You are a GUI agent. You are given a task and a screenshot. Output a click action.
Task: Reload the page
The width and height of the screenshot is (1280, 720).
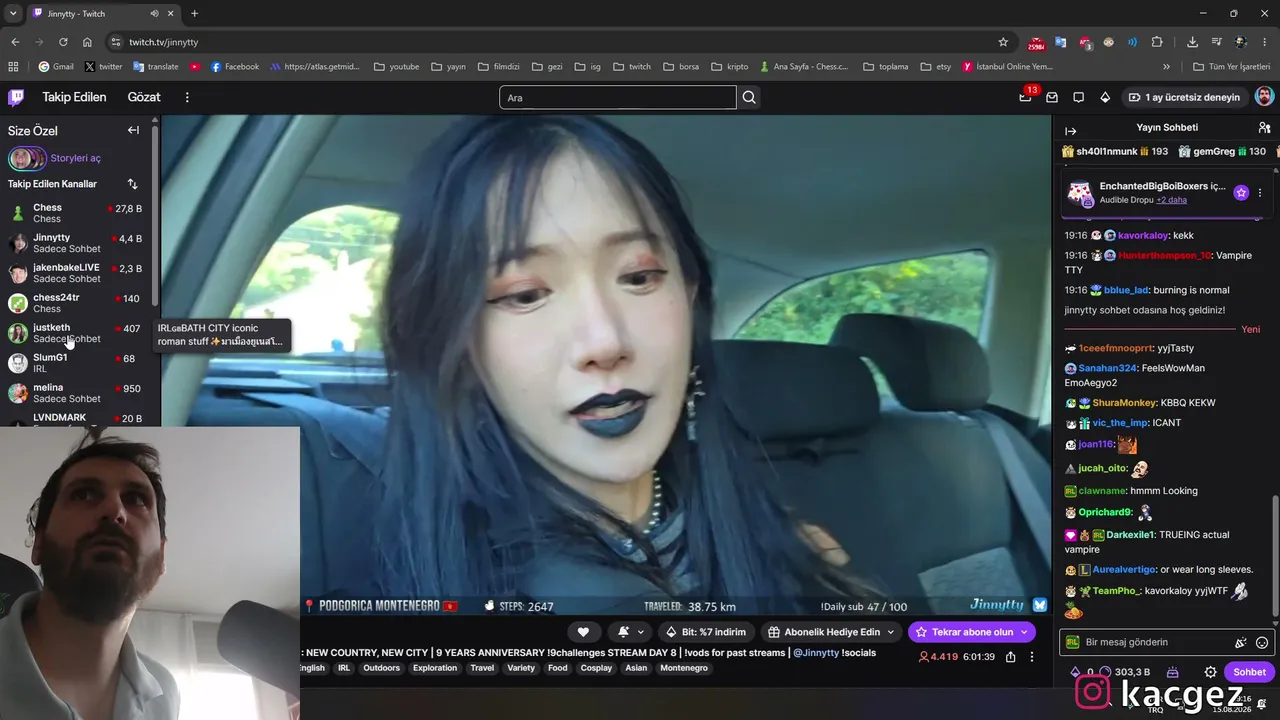[x=63, y=42]
